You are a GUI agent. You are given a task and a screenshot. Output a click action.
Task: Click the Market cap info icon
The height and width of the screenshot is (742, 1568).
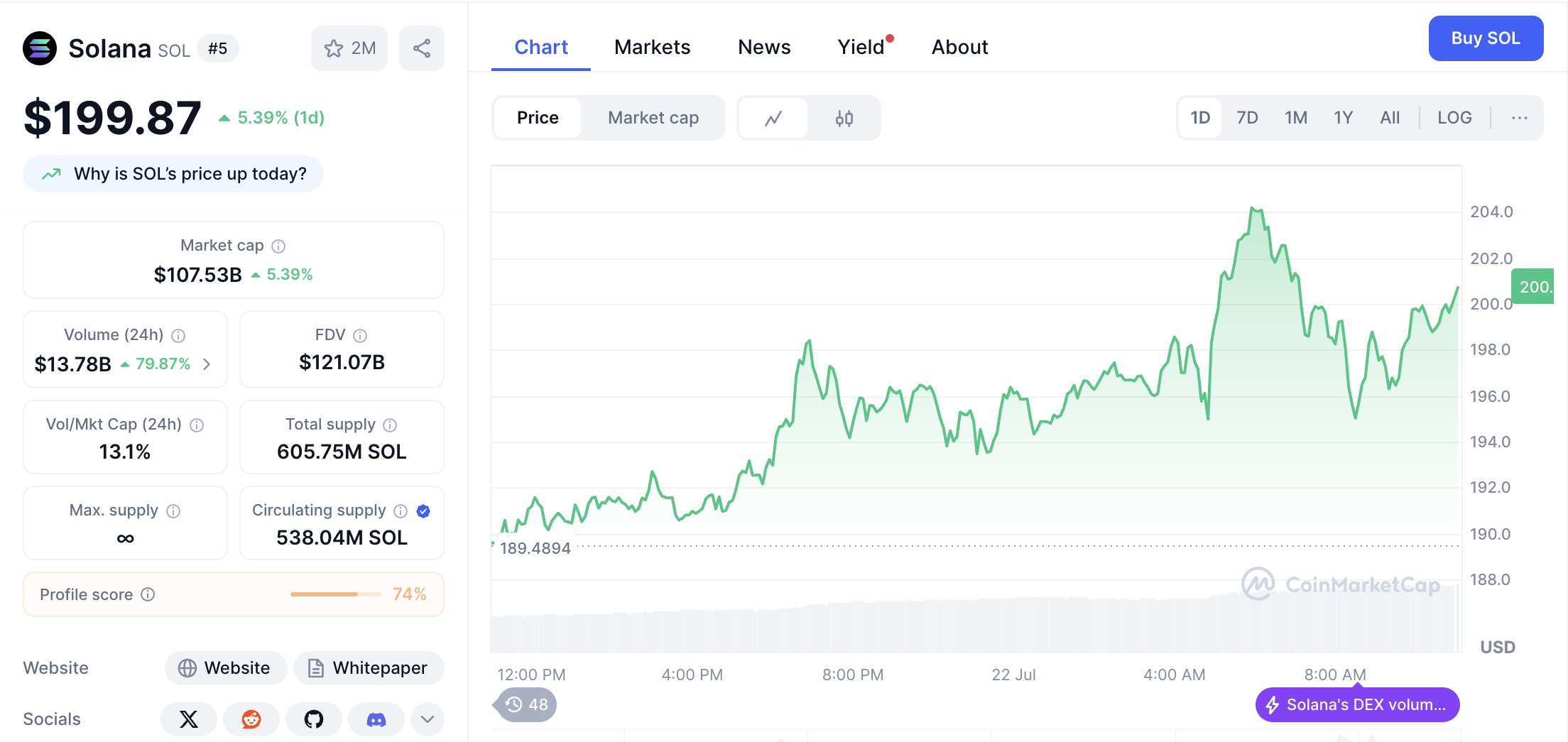click(278, 246)
